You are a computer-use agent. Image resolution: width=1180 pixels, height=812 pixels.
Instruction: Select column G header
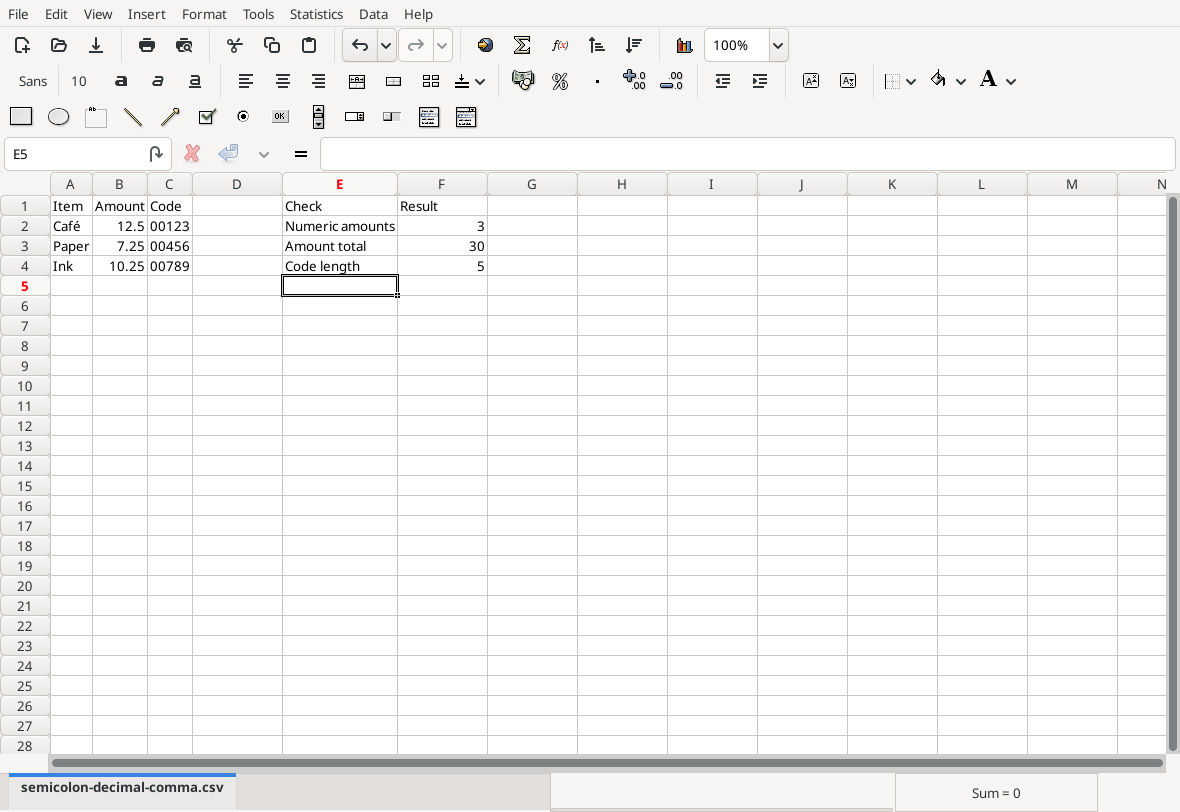pyautogui.click(x=532, y=184)
